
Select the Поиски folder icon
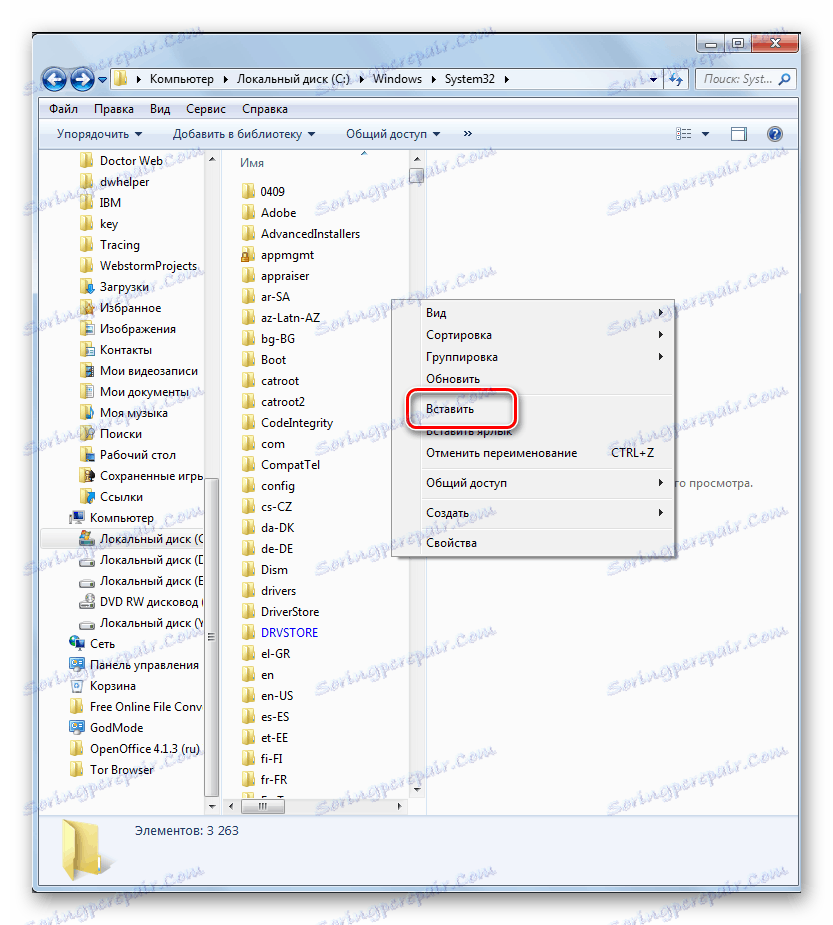point(87,434)
